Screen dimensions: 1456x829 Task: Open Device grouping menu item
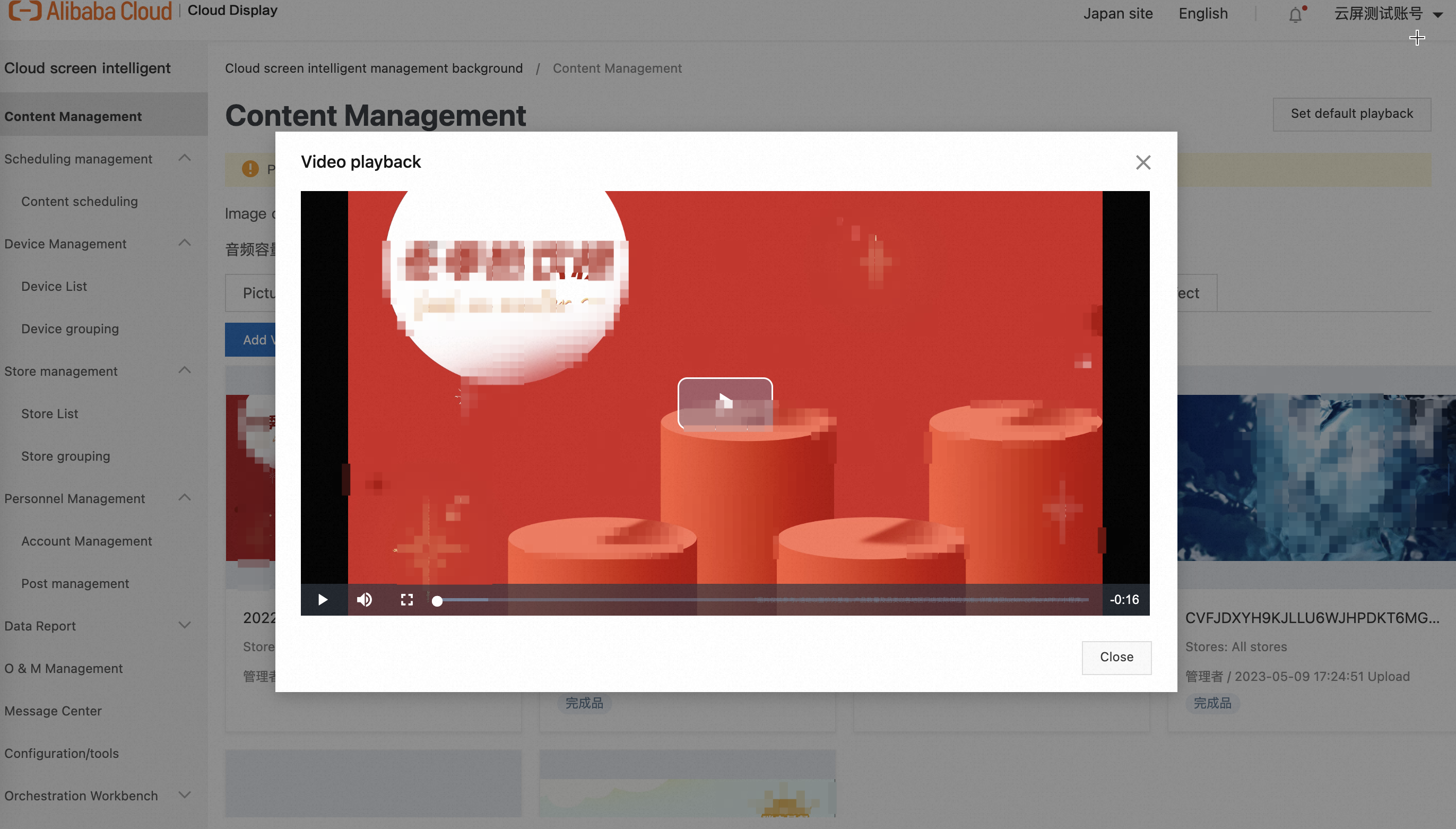tap(70, 329)
